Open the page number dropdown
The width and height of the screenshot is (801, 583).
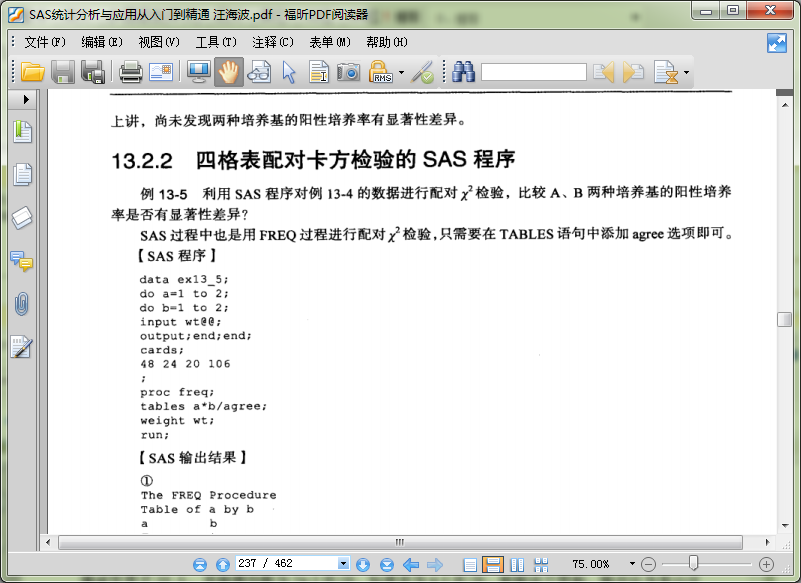(x=343, y=564)
